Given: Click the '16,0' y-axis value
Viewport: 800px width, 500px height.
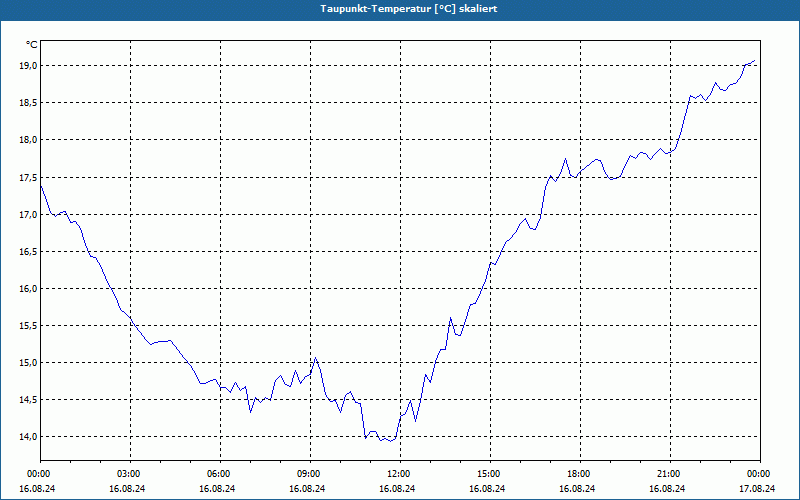Looking at the screenshot, I should (x=27, y=289).
